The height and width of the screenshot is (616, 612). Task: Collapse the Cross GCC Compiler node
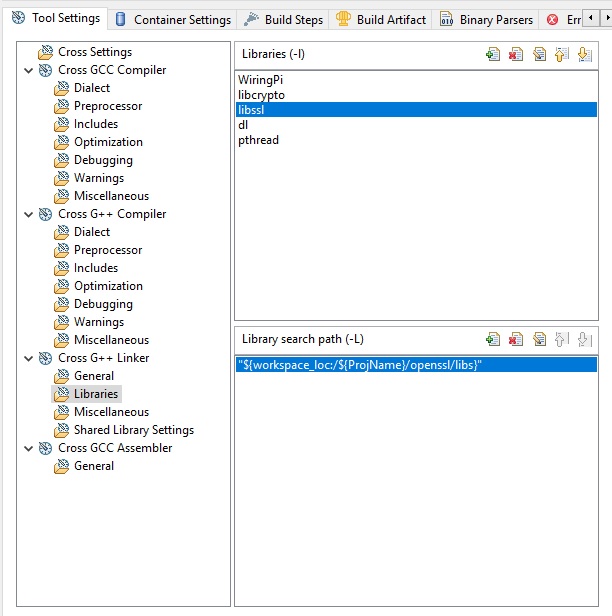click(28, 71)
